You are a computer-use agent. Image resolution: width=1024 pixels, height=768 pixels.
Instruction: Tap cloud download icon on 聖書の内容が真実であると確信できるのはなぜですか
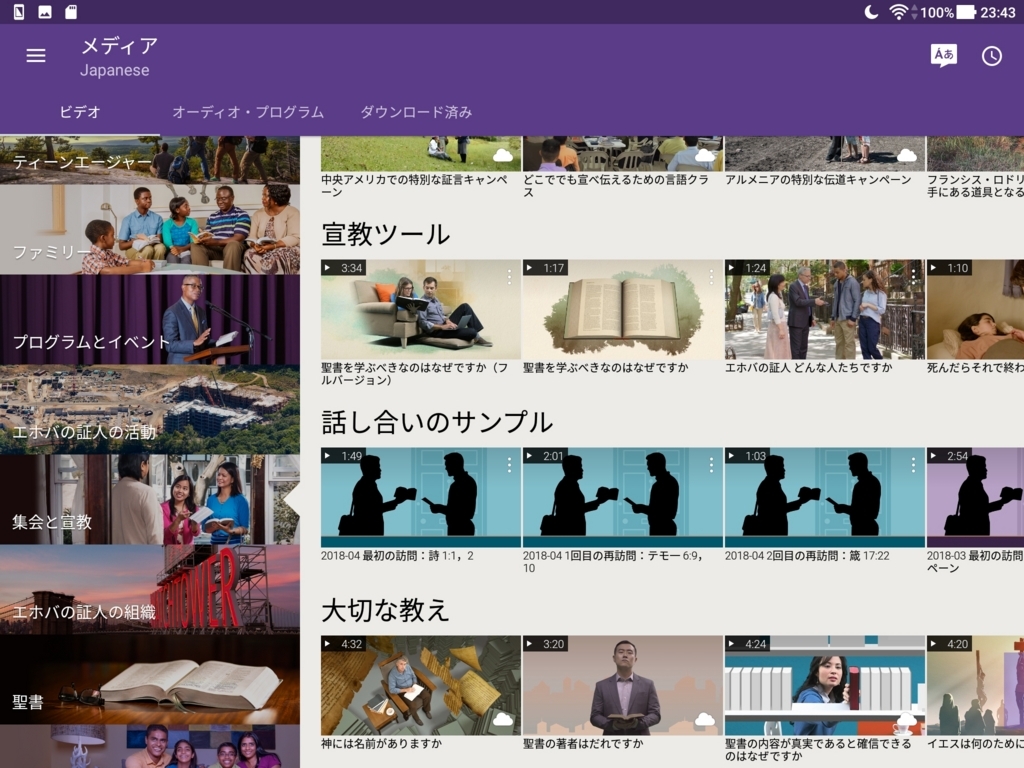(x=906, y=719)
